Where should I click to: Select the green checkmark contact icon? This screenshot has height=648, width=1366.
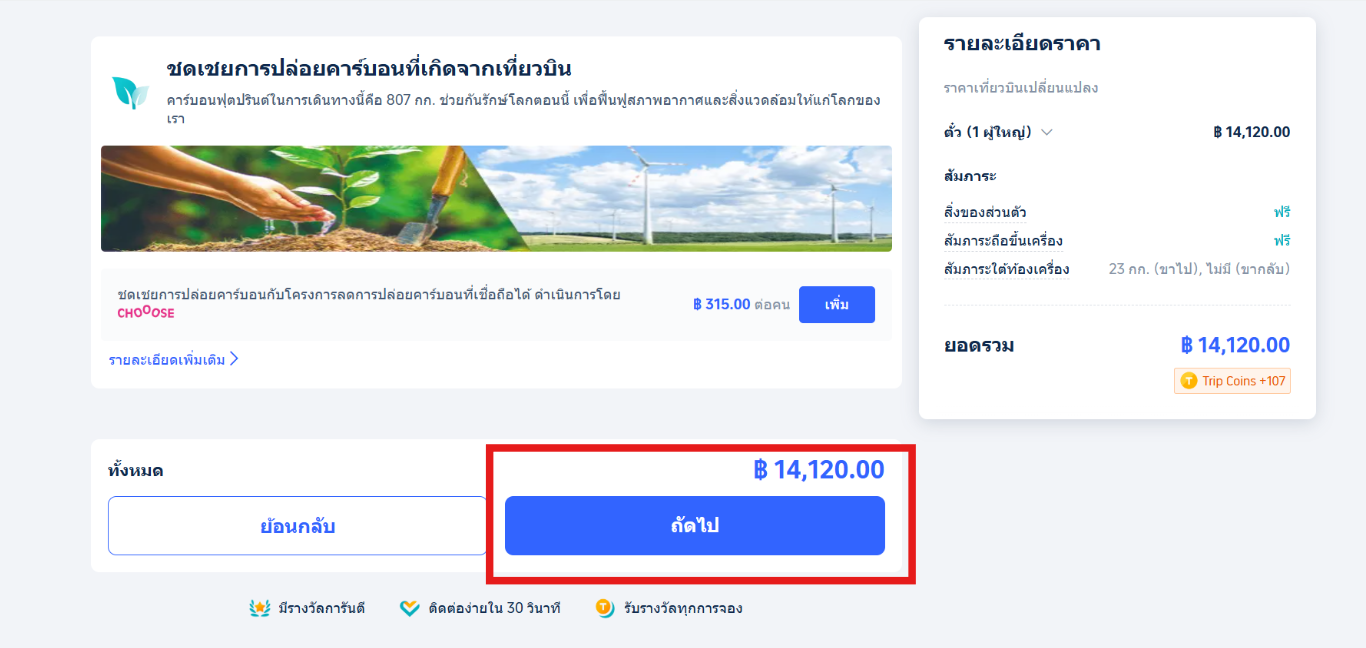(407, 608)
